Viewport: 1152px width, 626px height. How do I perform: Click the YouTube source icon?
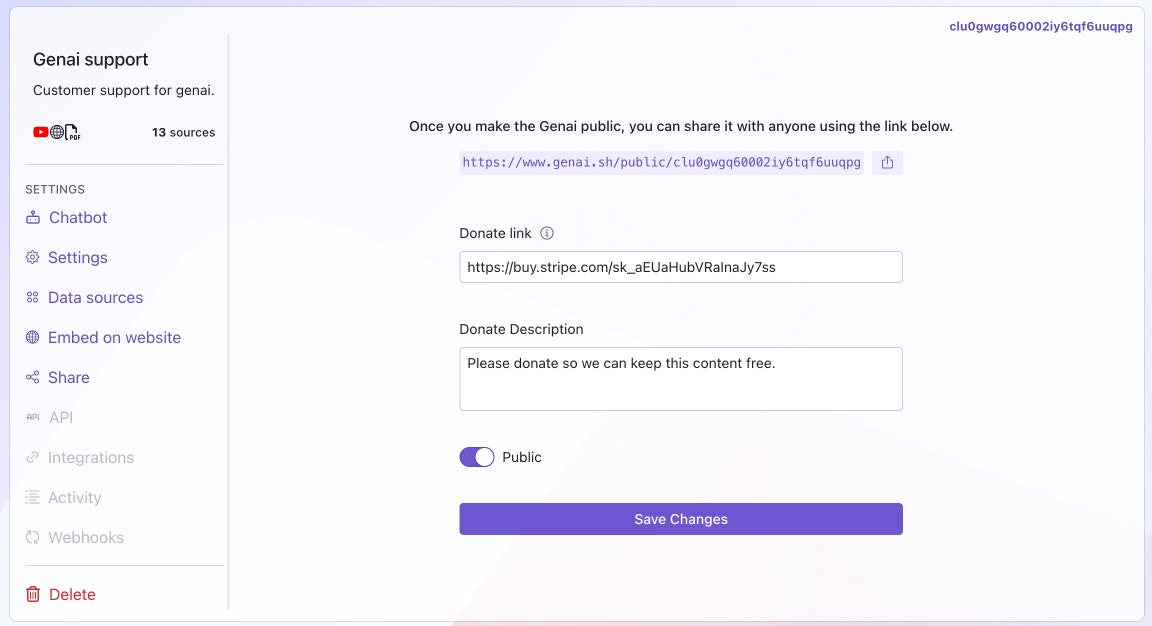pyautogui.click(x=40, y=132)
